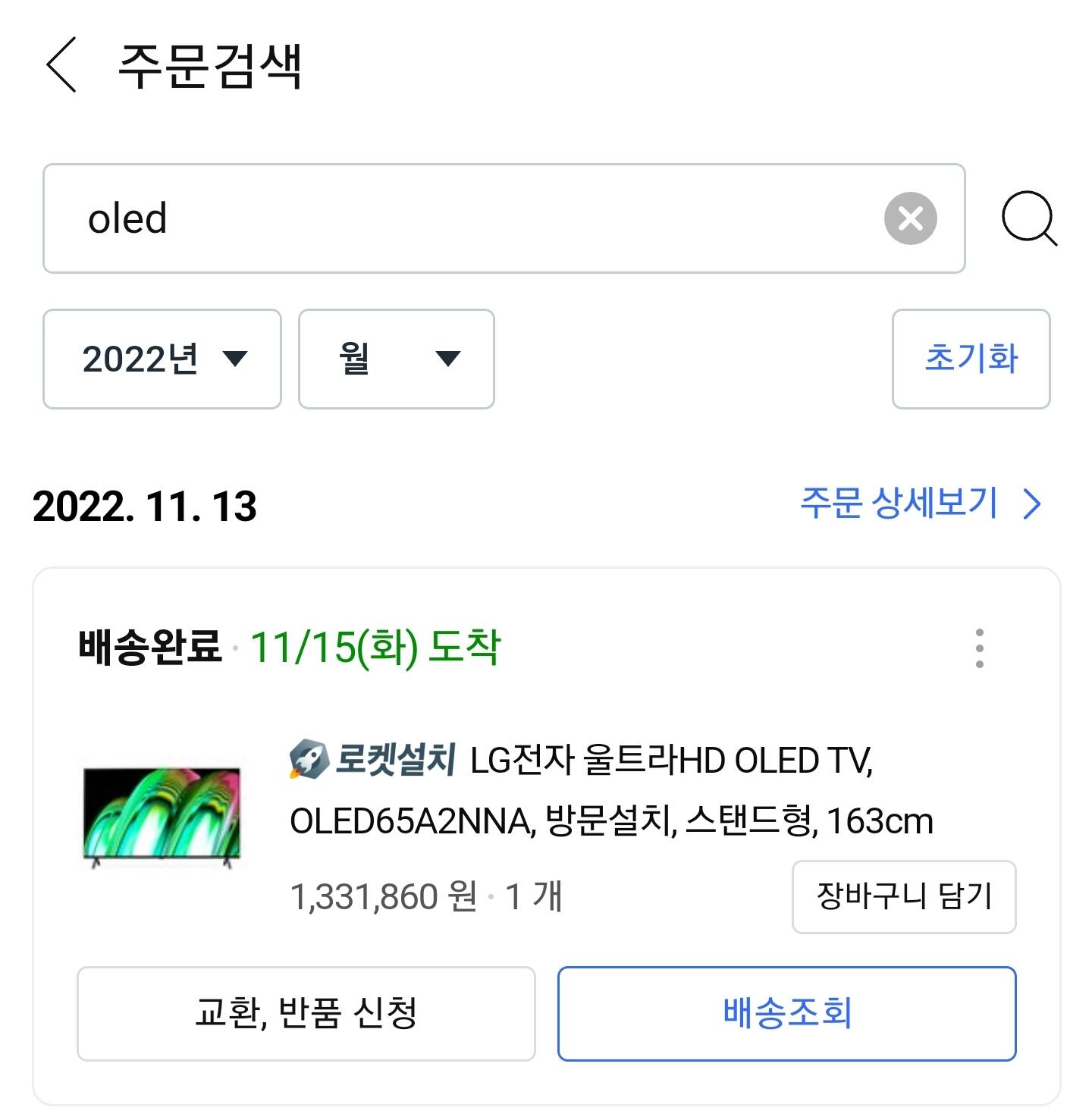Screen dimensions: 1092x1117
Task: Request exchange via 교환, 반품 신청
Action: (306, 1013)
